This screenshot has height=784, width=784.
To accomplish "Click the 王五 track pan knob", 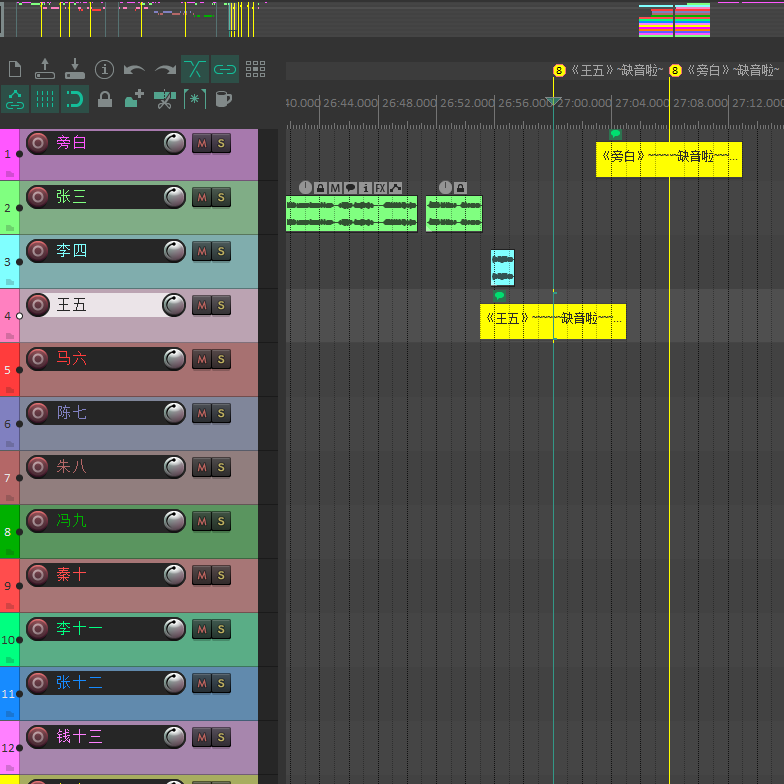I will pos(174,305).
